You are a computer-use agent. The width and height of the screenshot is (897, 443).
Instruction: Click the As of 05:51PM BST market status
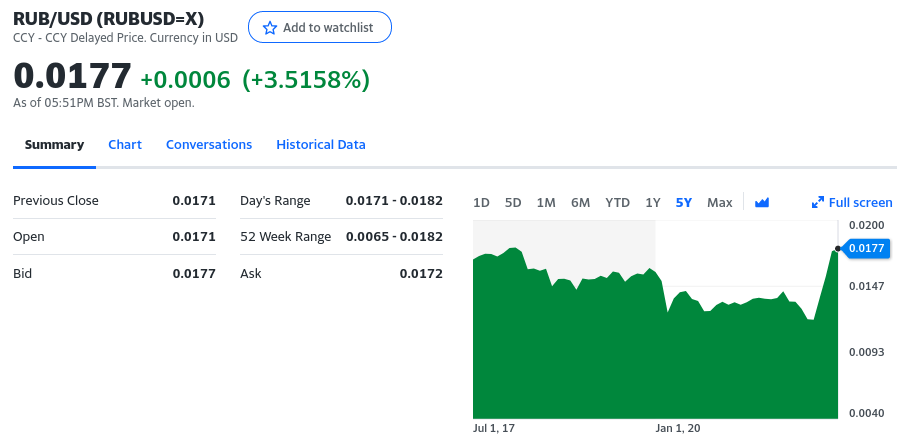click(x=104, y=104)
